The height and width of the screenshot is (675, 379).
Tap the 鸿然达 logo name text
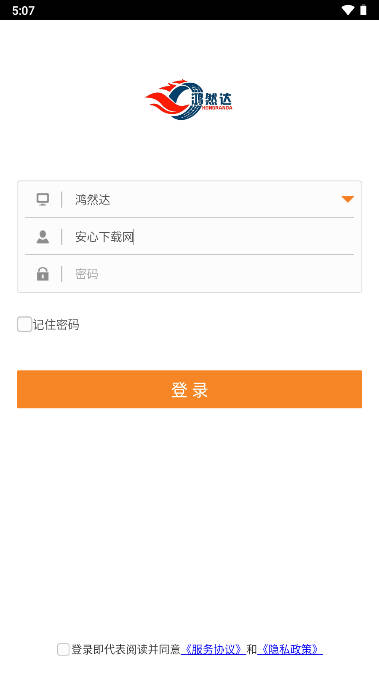click(211, 100)
